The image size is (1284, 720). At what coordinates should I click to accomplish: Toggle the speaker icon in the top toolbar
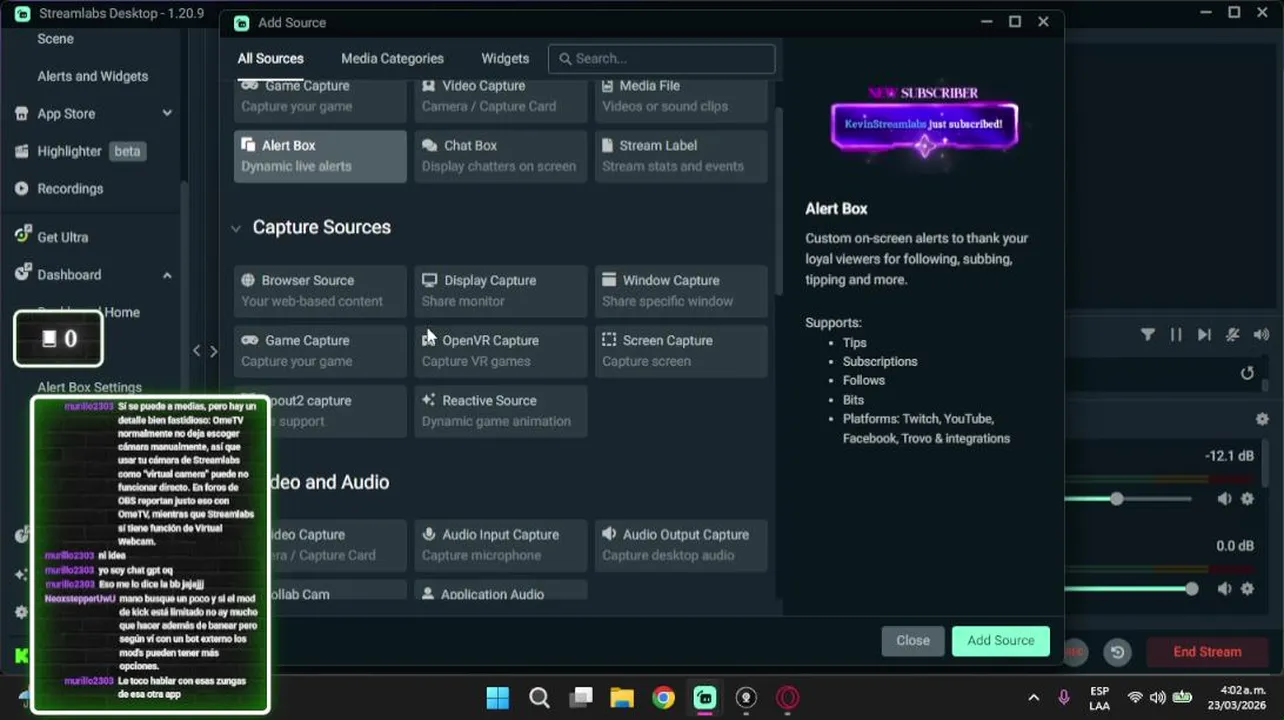tap(1261, 335)
